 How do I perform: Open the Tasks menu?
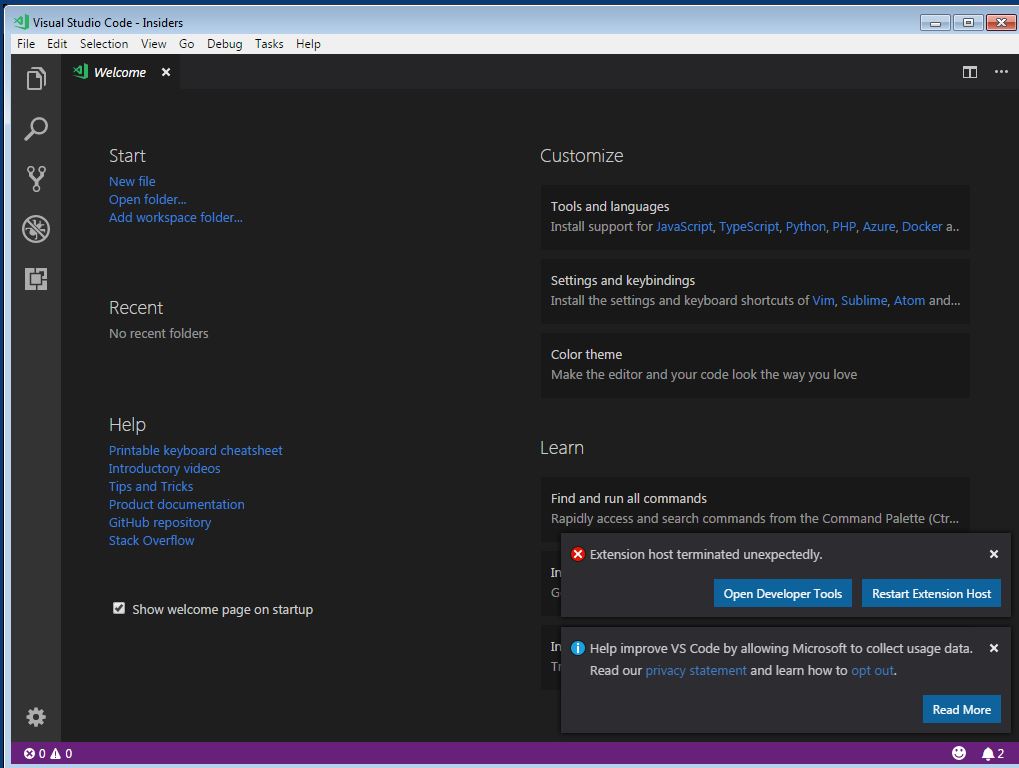pyautogui.click(x=269, y=44)
